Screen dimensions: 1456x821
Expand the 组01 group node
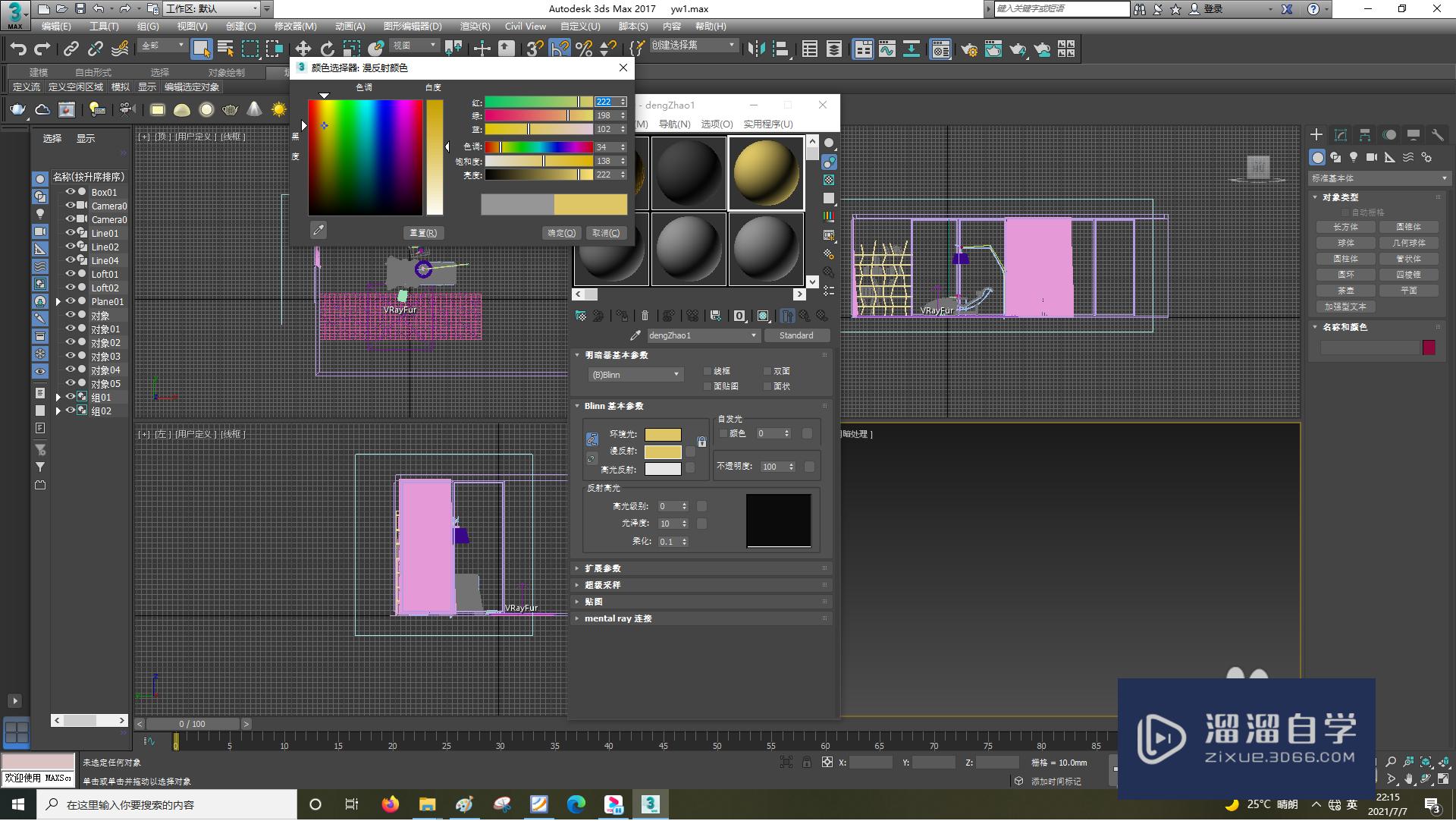tap(58, 398)
